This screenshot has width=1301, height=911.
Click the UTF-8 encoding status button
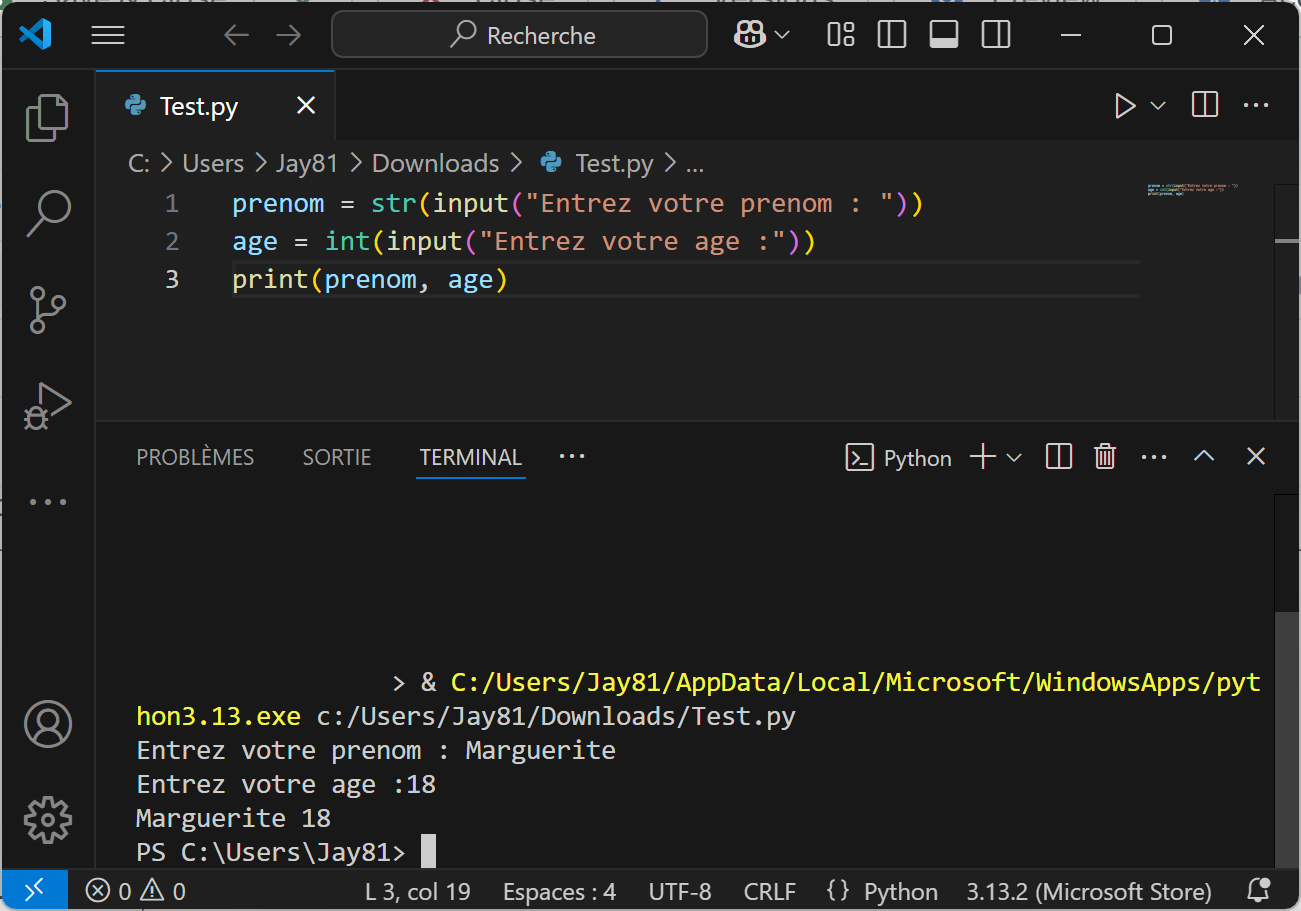click(680, 891)
